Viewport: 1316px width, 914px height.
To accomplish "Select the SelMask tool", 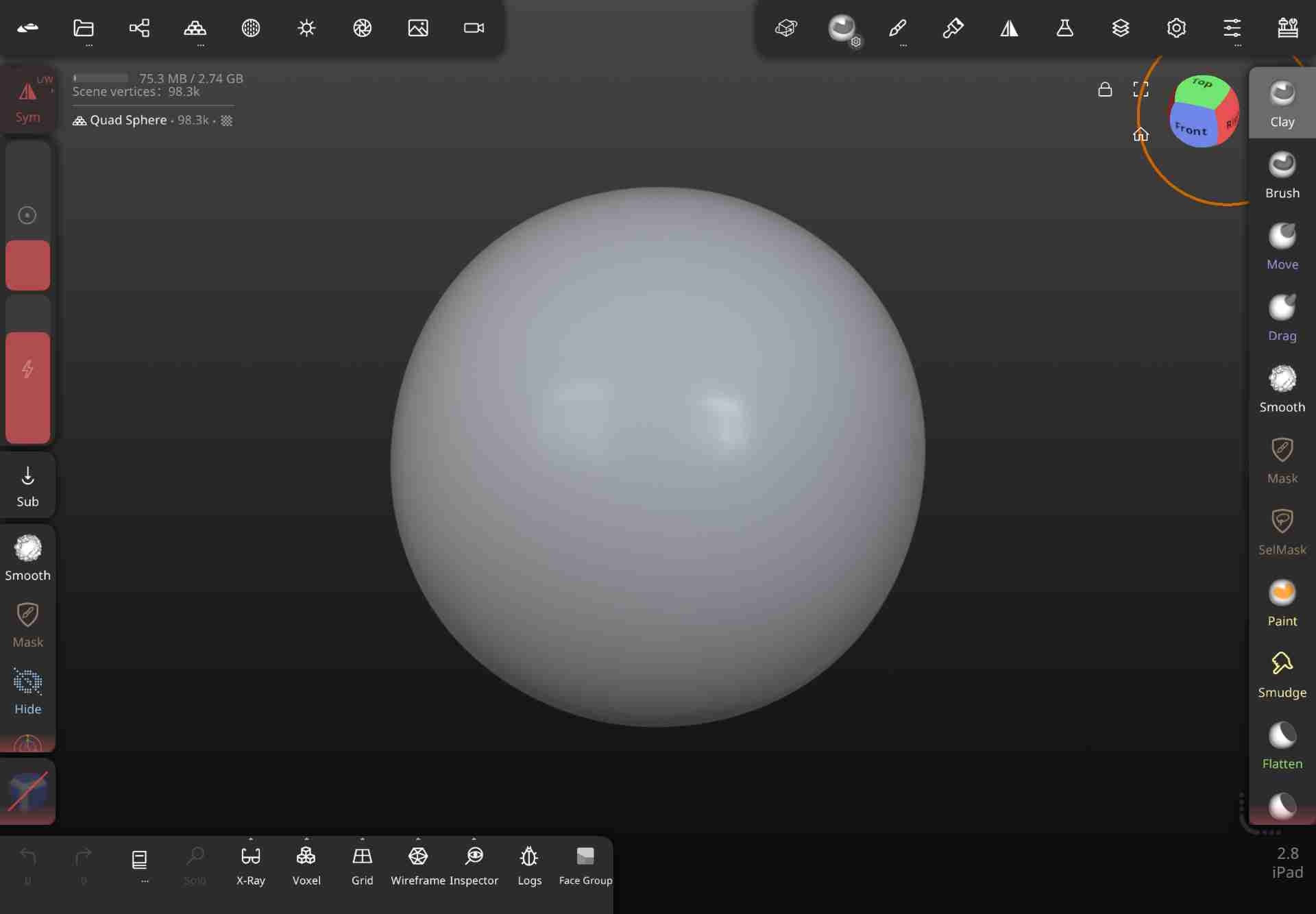I will [x=1282, y=532].
